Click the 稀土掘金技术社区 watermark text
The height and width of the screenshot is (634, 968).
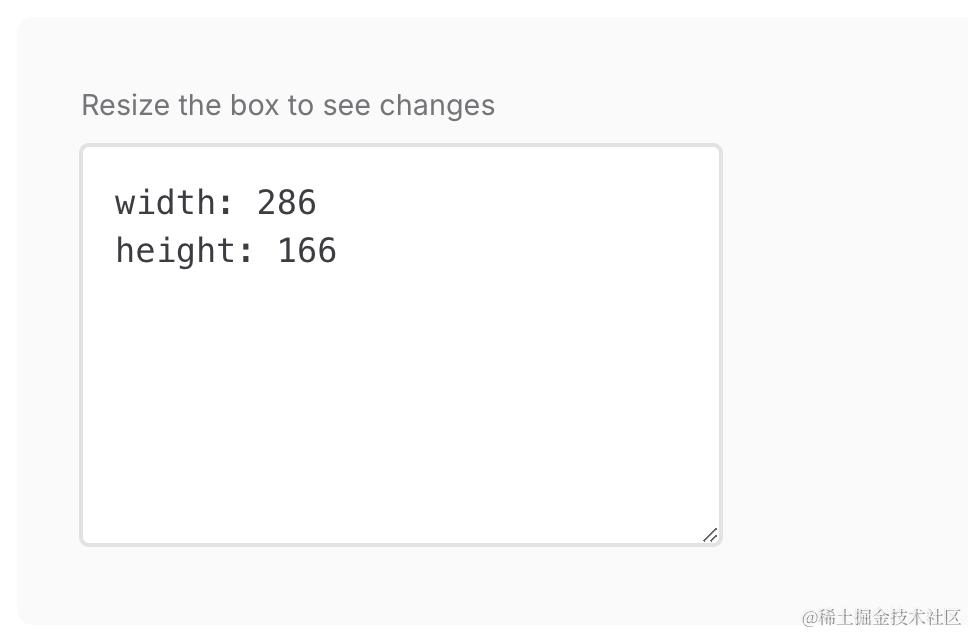(890, 617)
